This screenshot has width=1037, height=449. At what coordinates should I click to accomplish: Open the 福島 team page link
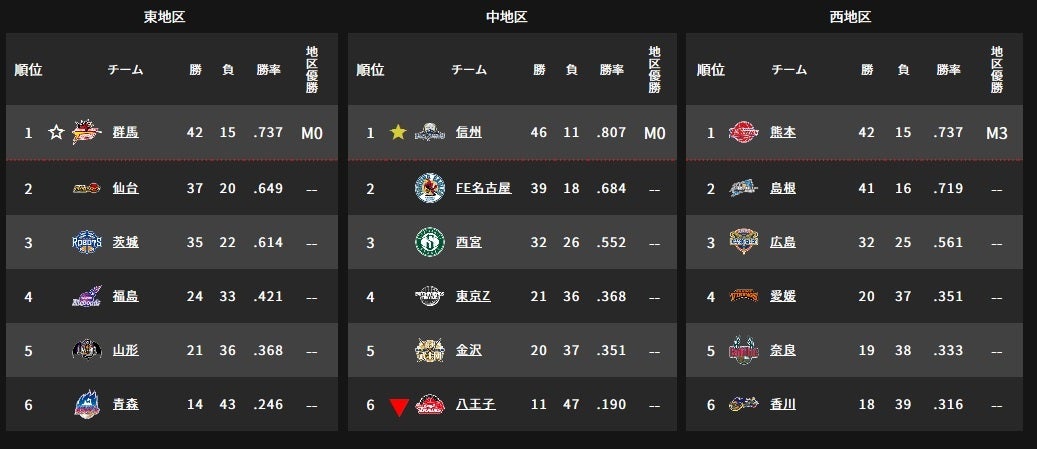coord(125,296)
